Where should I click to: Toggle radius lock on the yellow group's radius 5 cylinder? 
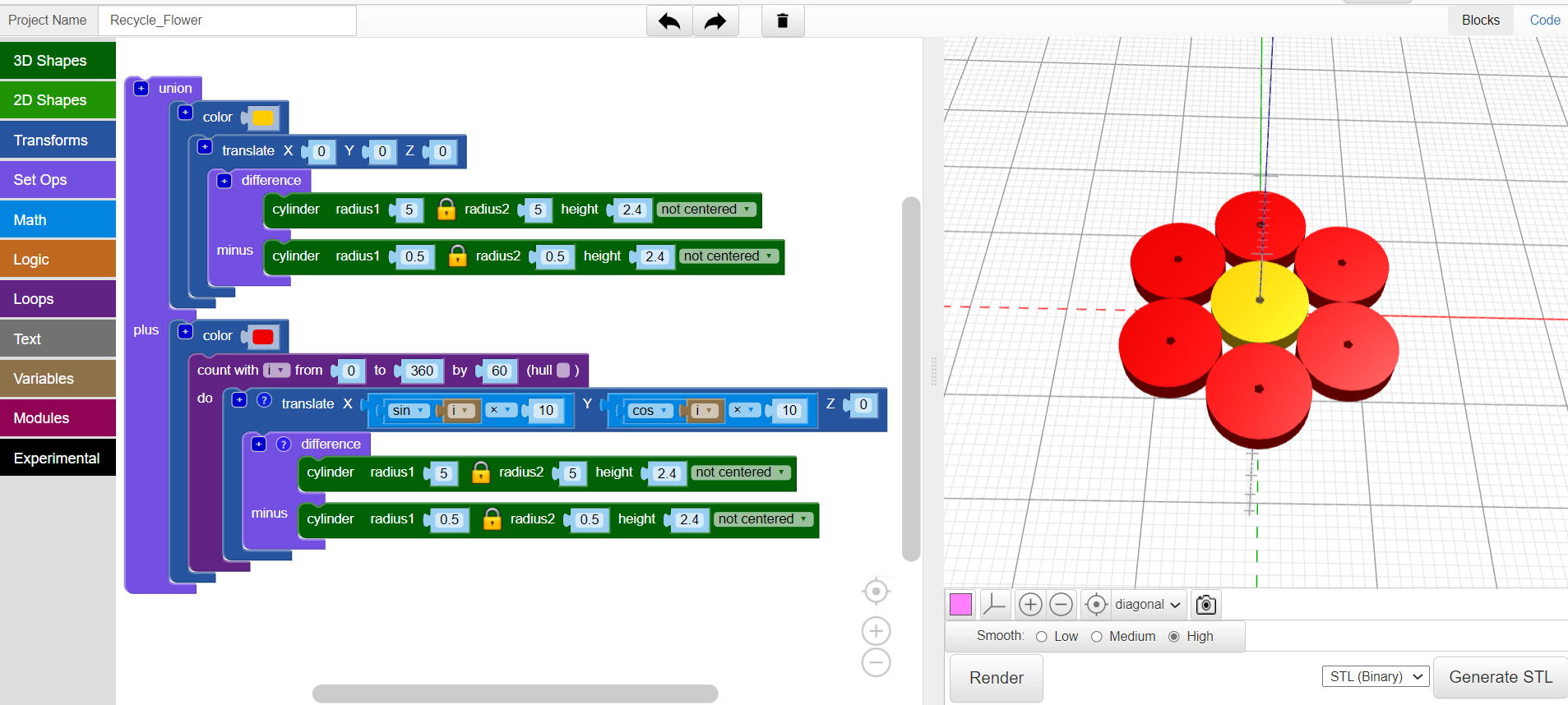point(446,210)
